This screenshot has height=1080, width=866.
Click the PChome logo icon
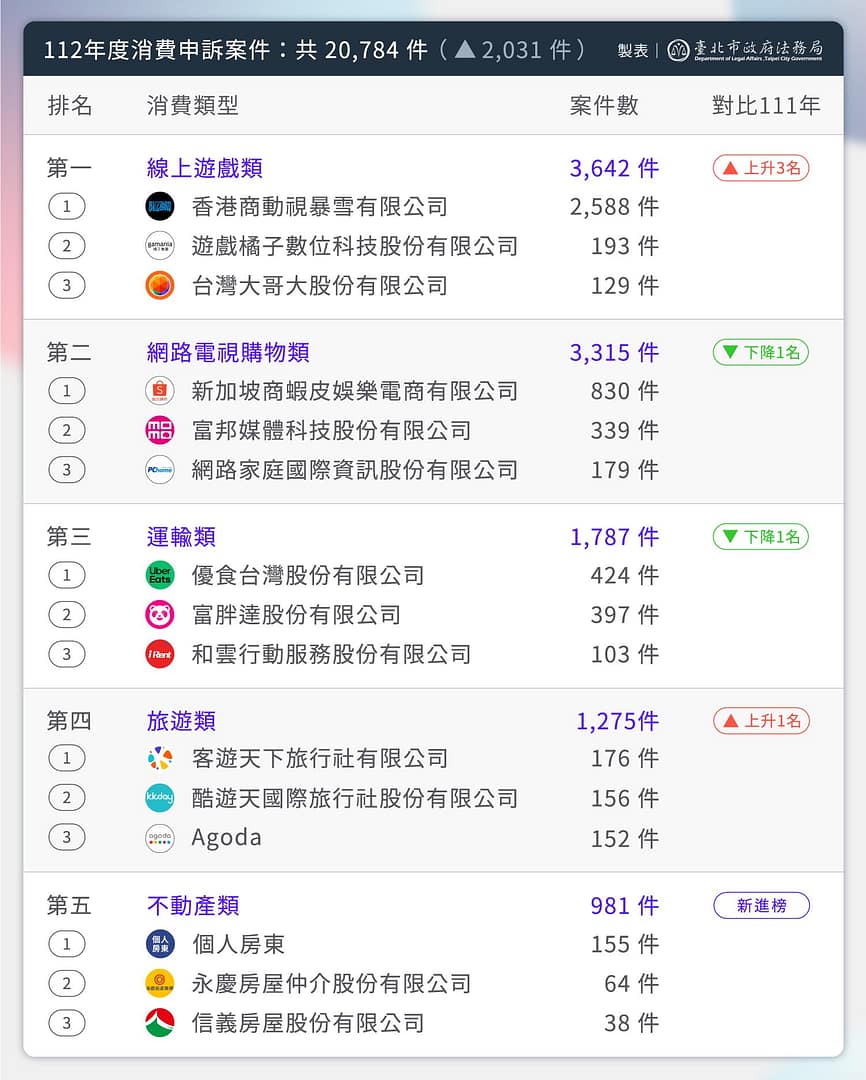pos(160,469)
